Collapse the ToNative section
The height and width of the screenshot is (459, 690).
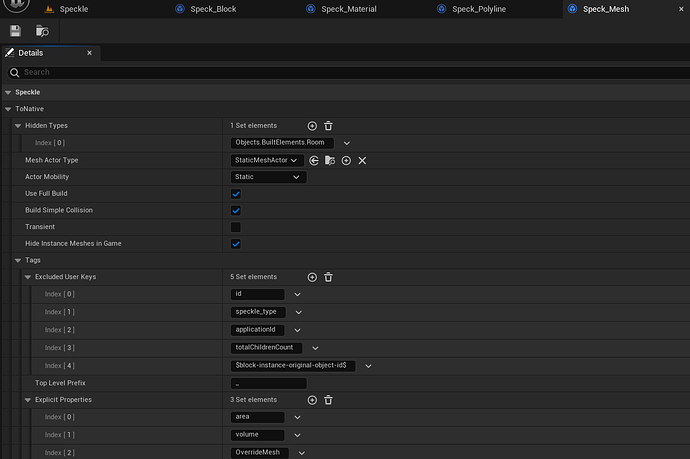[8, 109]
